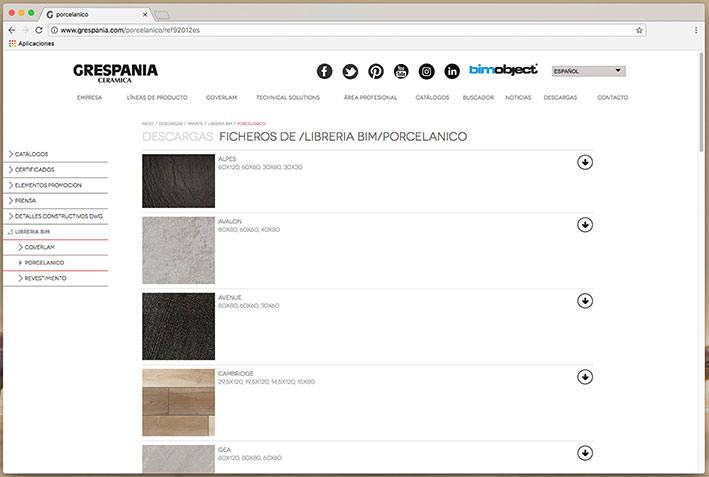Image resolution: width=709 pixels, height=477 pixels.
Task: Open Grespania's Facebook page icon
Action: 324,71
